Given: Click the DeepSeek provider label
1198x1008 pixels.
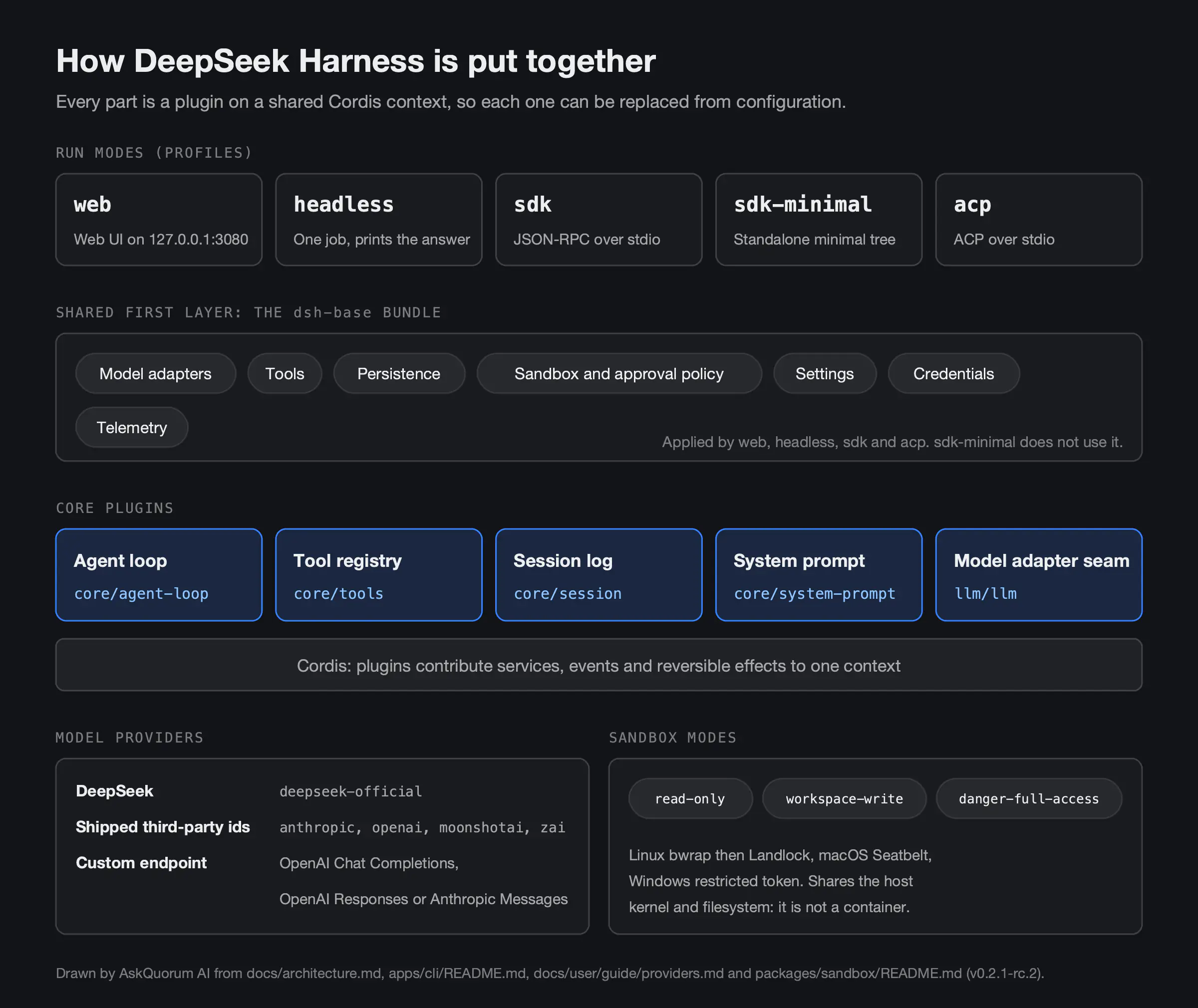Looking at the screenshot, I should [114, 791].
